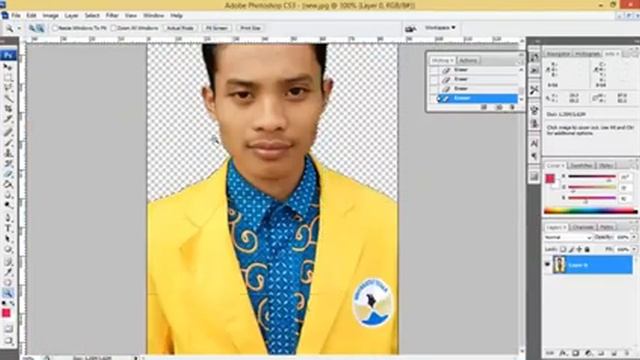Enable Resize Windows To Fit checkbox
640x360 pixels.
pos(55,28)
